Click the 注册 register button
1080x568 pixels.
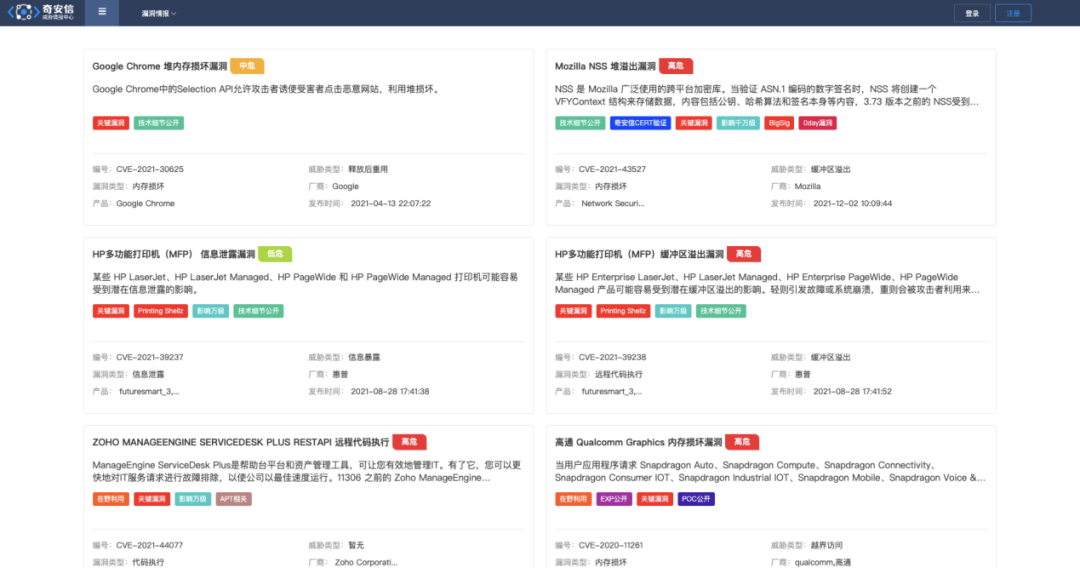click(1012, 13)
